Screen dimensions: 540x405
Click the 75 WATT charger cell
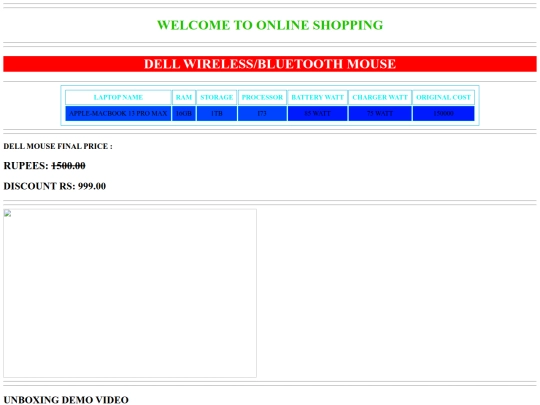pos(380,113)
